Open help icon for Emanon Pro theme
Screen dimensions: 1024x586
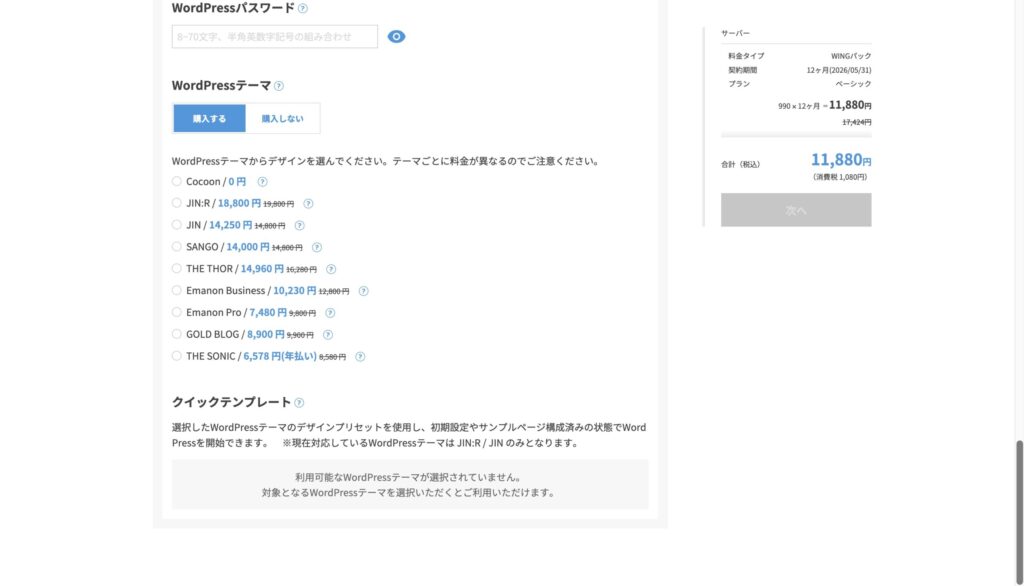(330, 313)
